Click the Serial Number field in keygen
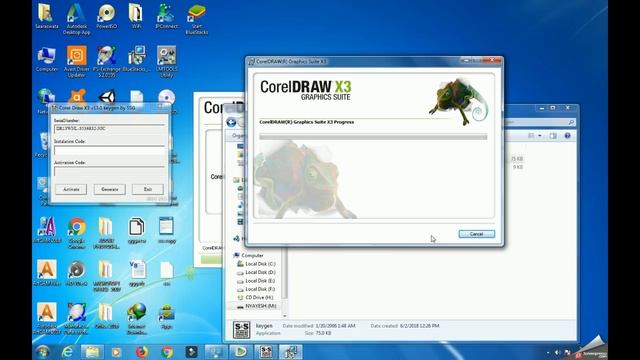This screenshot has height=360, width=640. (x=109, y=129)
